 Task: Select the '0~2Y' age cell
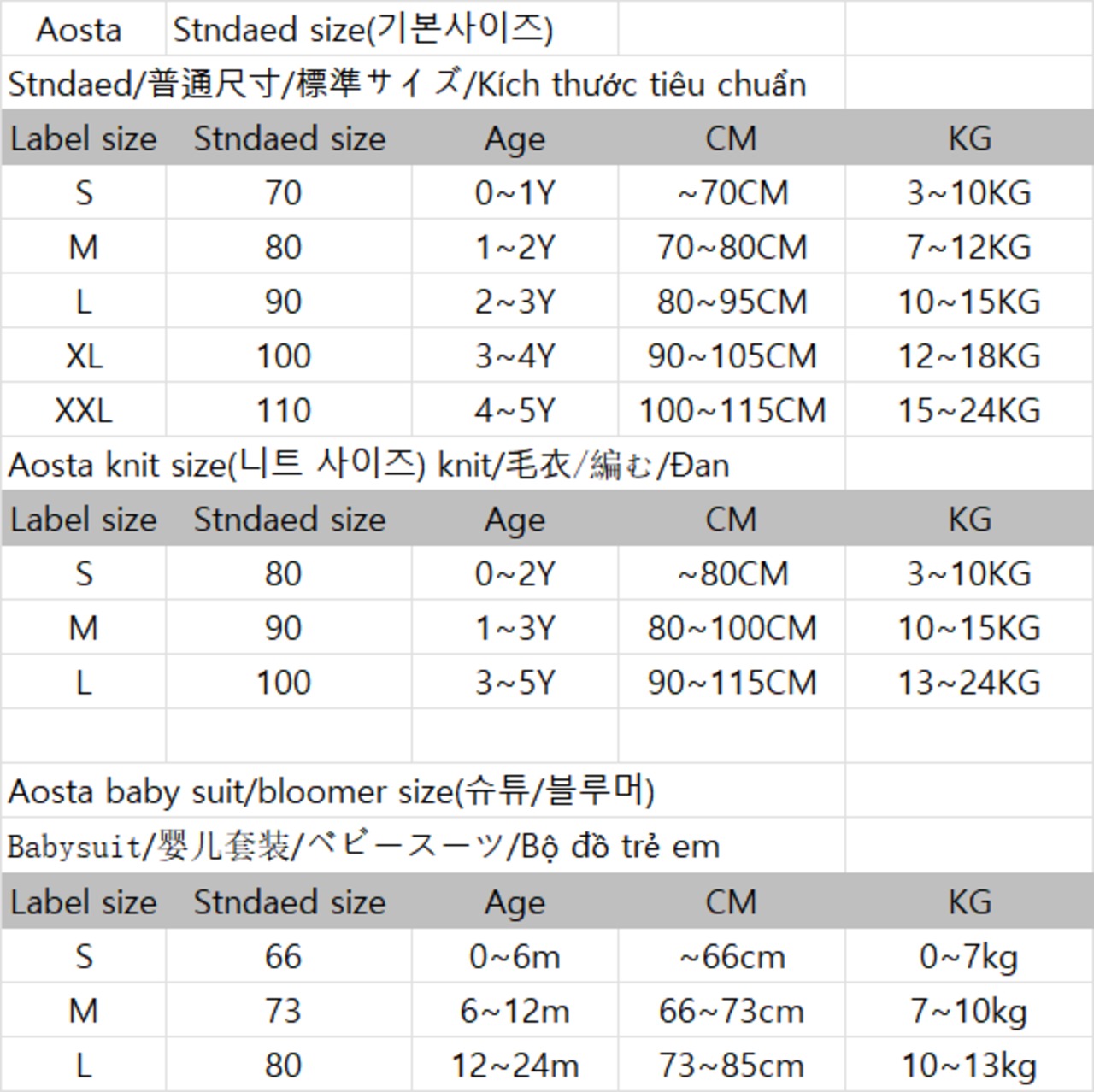(515, 574)
